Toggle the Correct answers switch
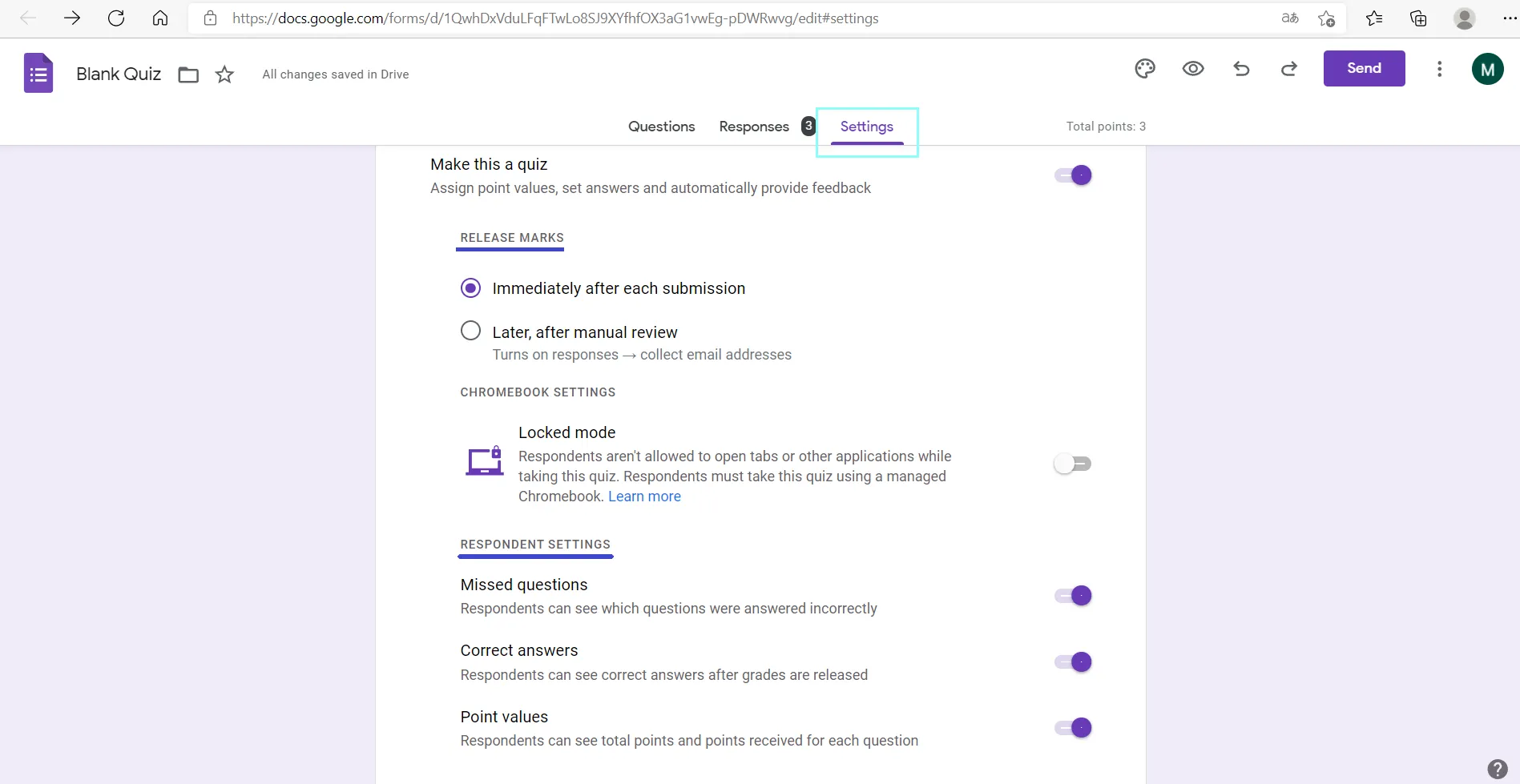Image resolution: width=1520 pixels, height=784 pixels. tap(1073, 662)
